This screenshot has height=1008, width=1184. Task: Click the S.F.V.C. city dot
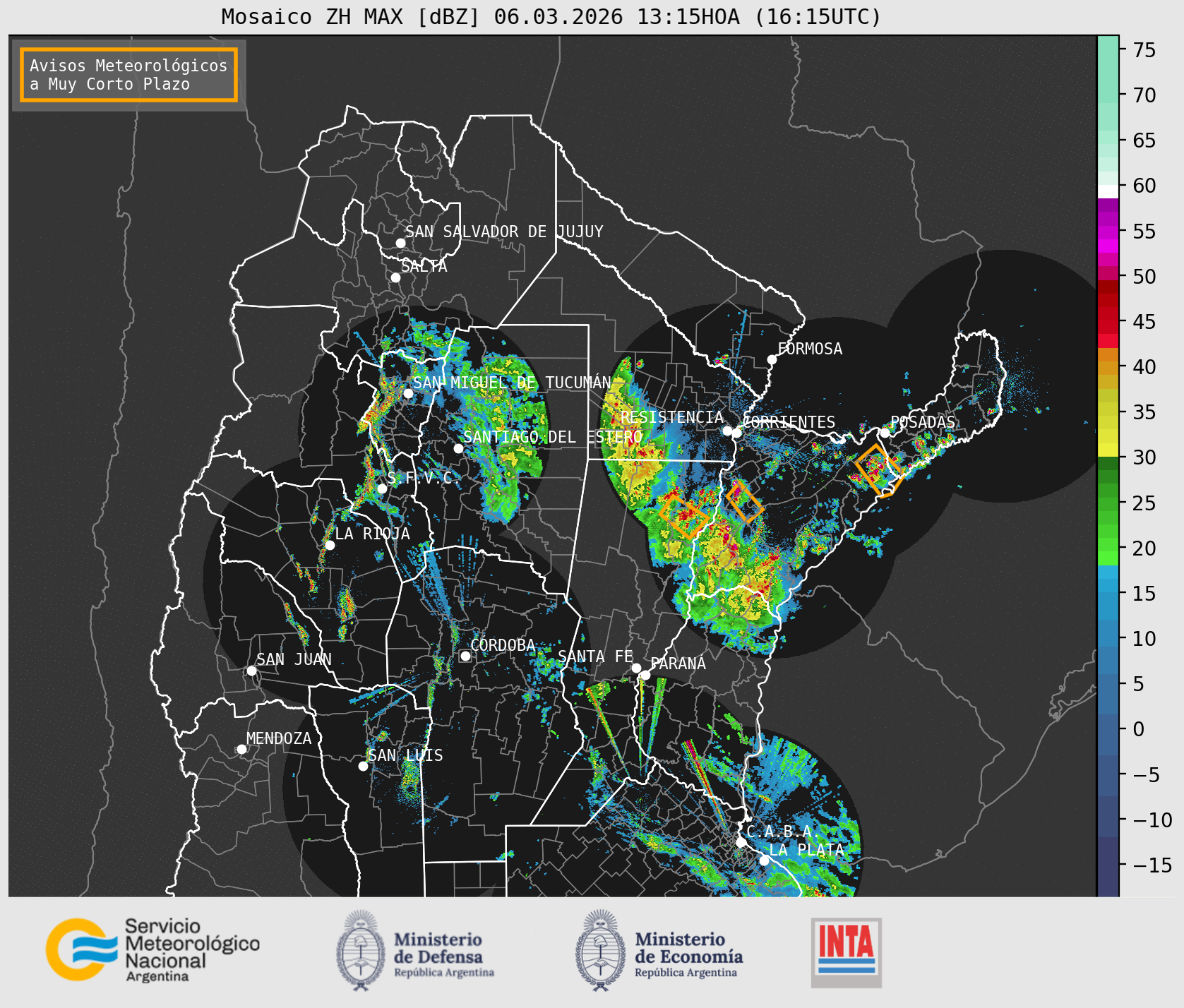[x=382, y=488]
